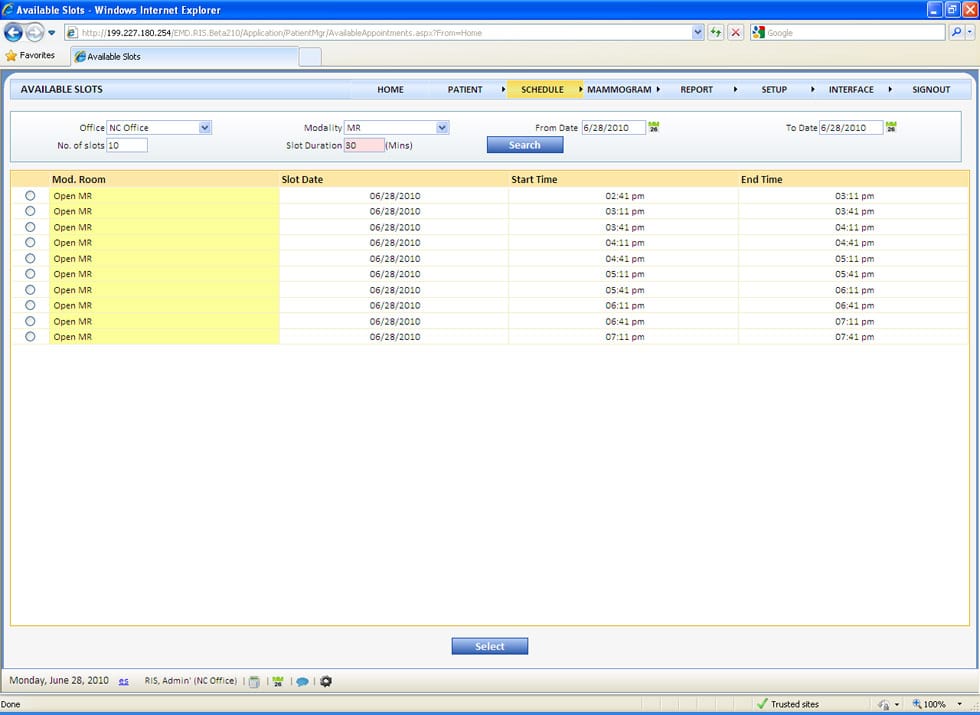Open the gear settings icon in footer
This screenshot has height=715, width=980.
pos(325,682)
